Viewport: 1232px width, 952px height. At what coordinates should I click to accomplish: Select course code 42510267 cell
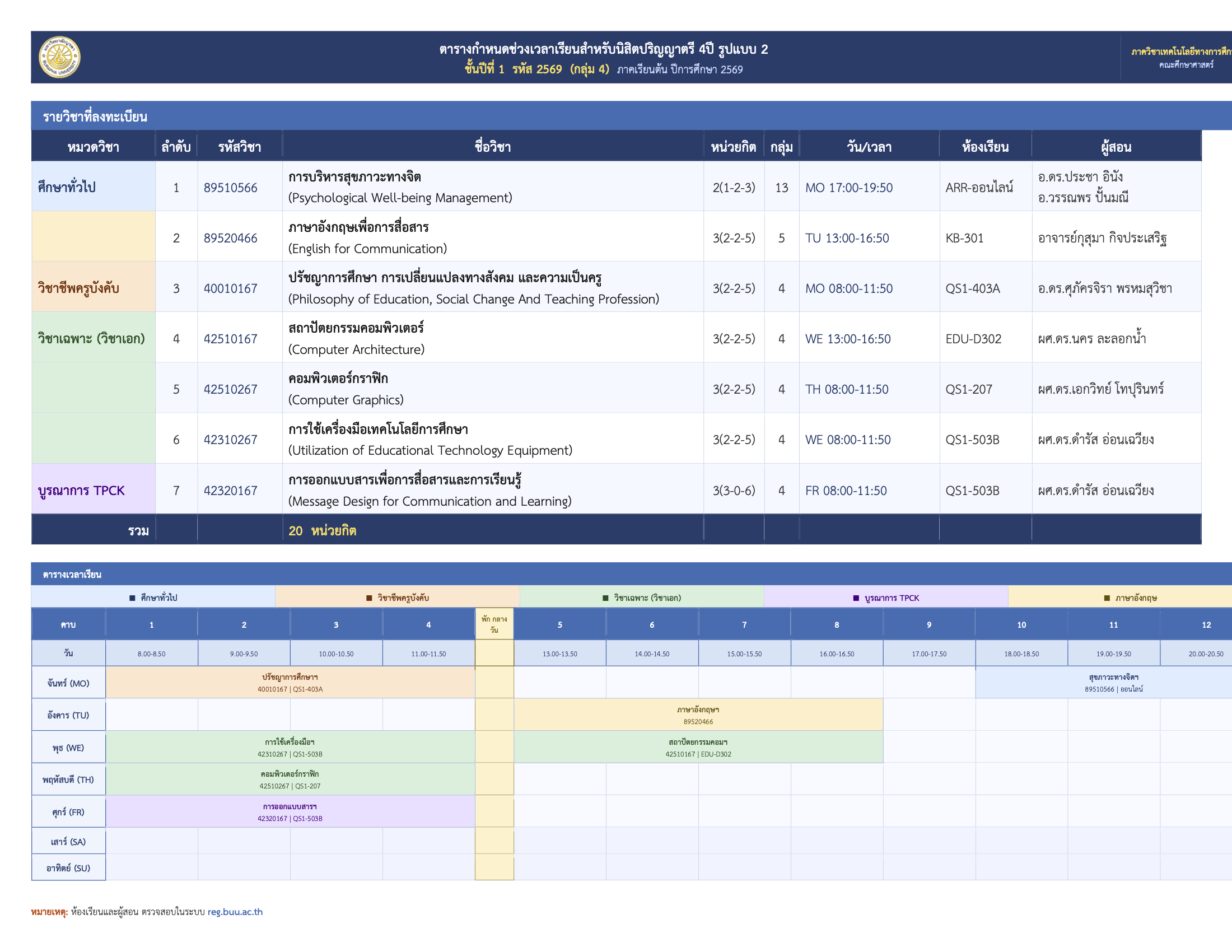[240, 389]
